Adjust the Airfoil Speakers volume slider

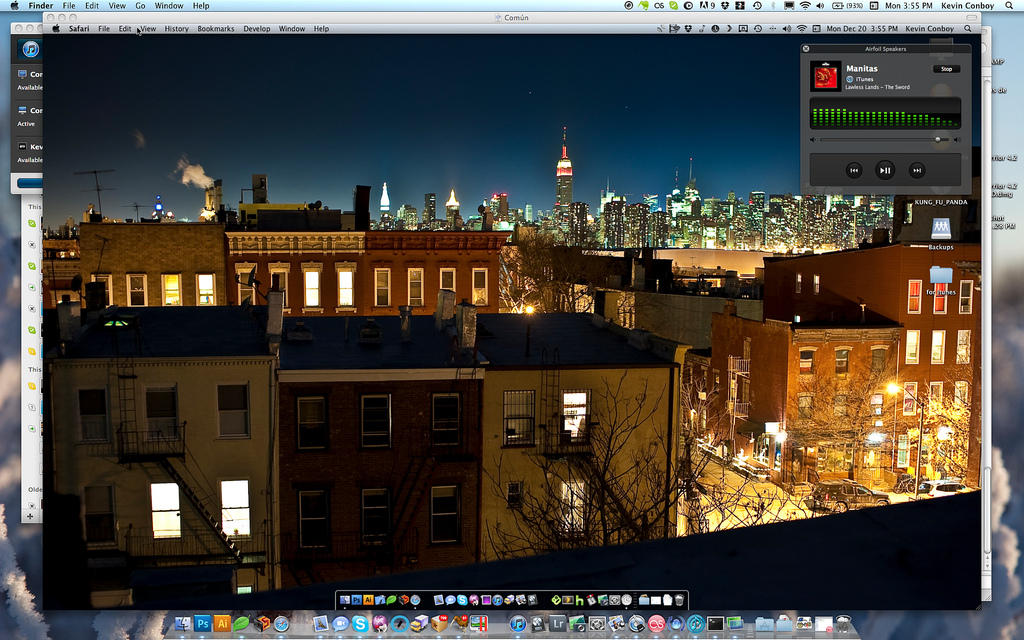pyautogui.click(x=937, y=140)
